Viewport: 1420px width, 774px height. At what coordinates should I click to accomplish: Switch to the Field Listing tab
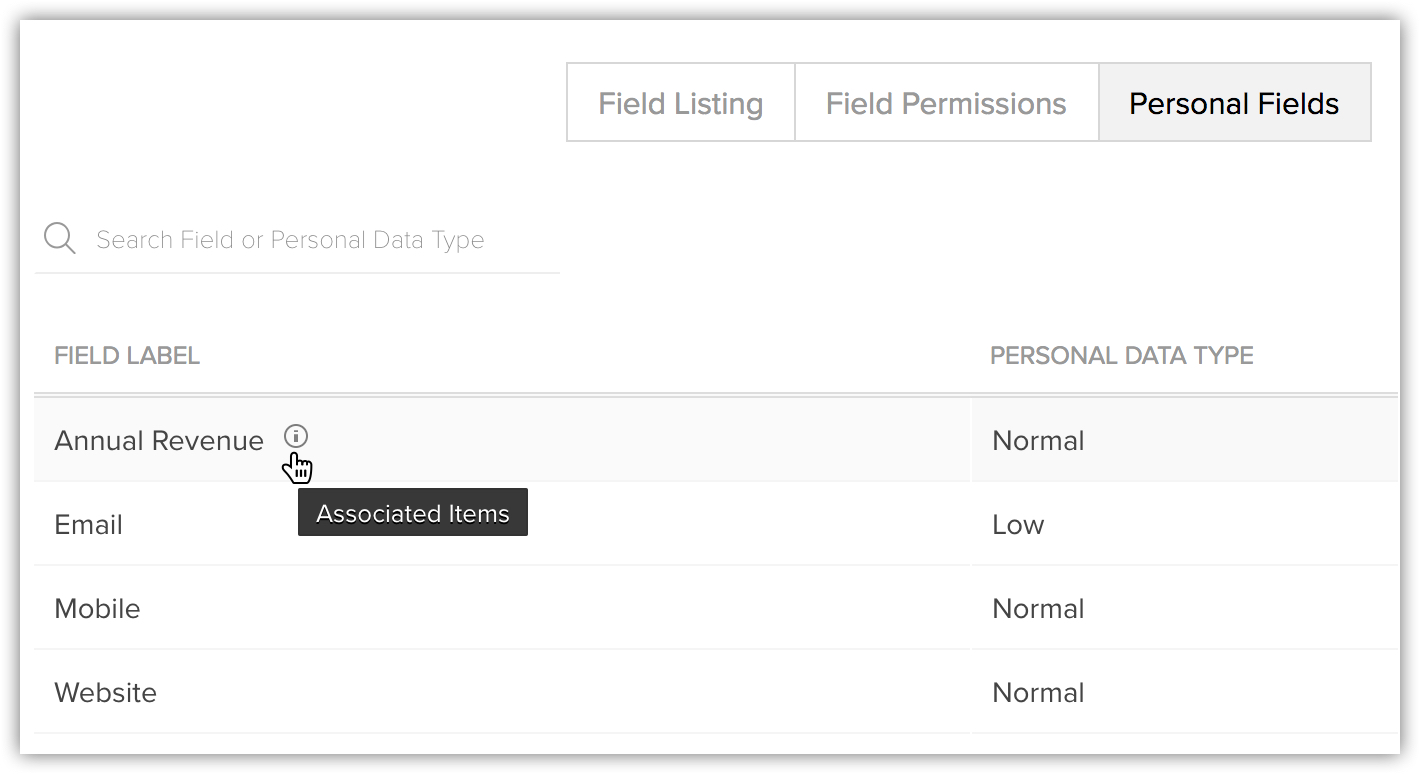coord(681,103)
